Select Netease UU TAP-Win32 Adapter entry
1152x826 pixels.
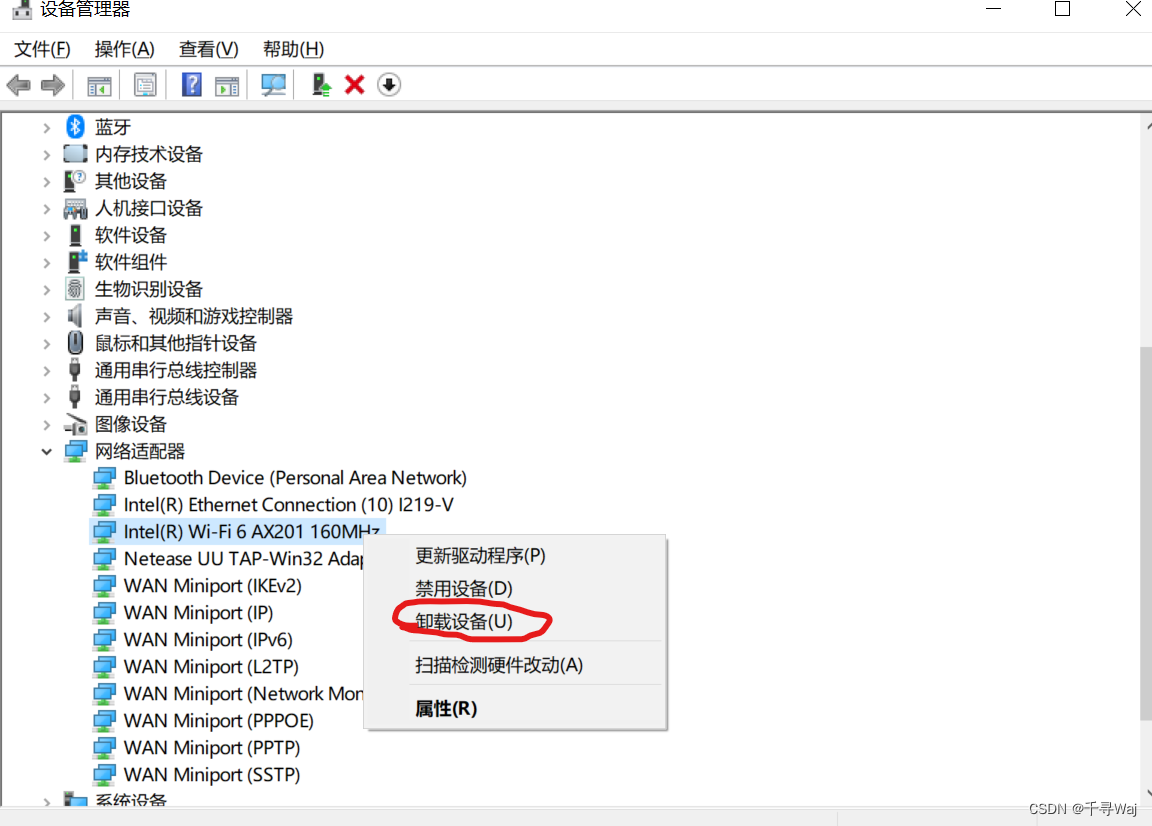[x=243, y=559]
